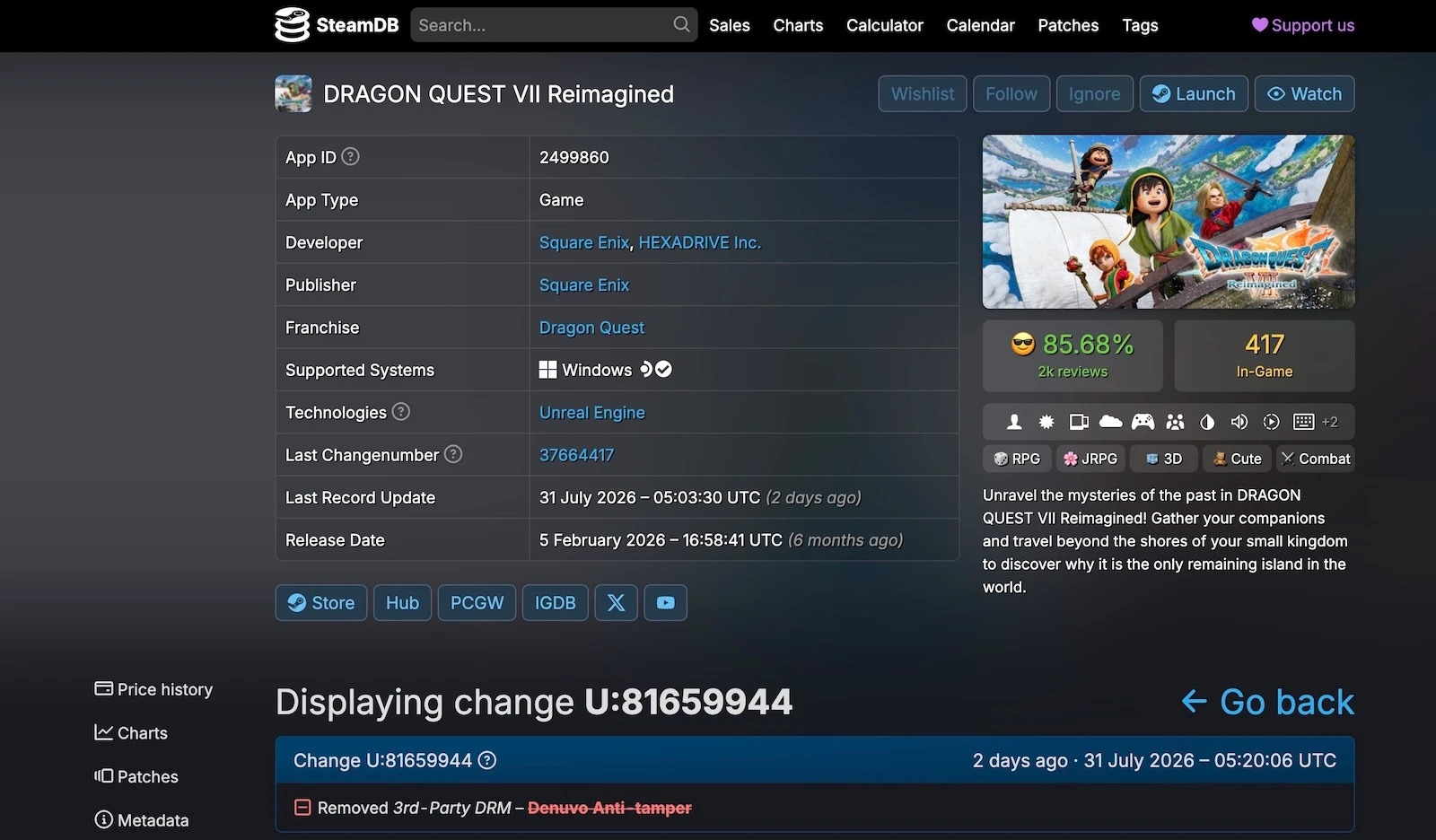Screen dimensions: 1436x840
Task: Open the YouTube link button
Action: pos(665,603)
